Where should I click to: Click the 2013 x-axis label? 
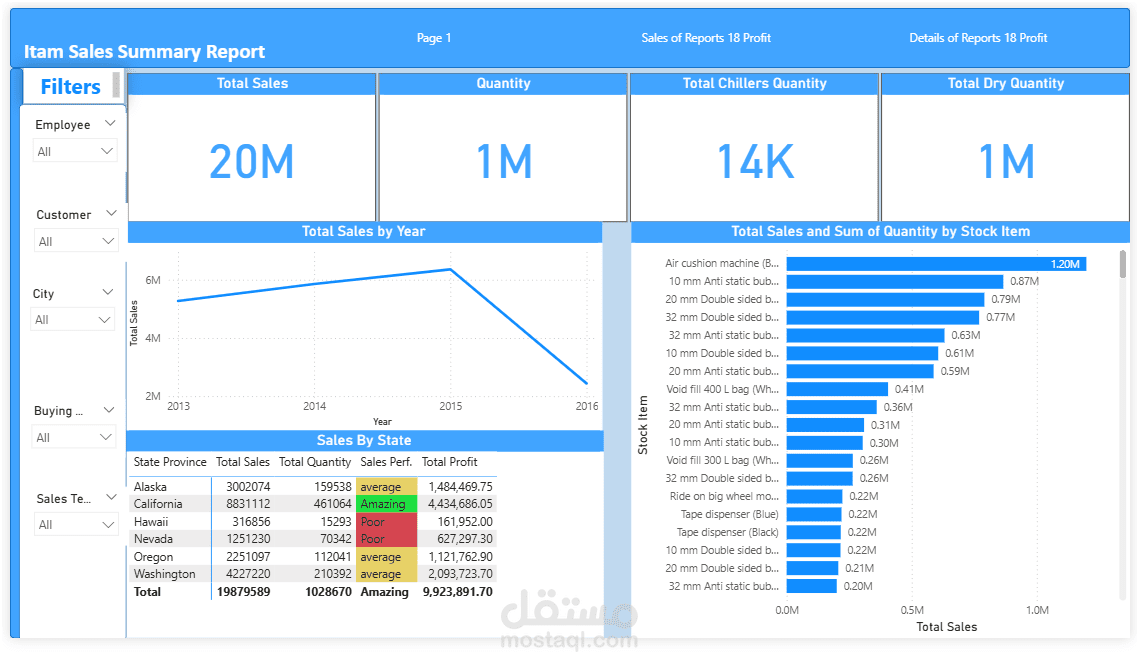(x=178, y=406)
